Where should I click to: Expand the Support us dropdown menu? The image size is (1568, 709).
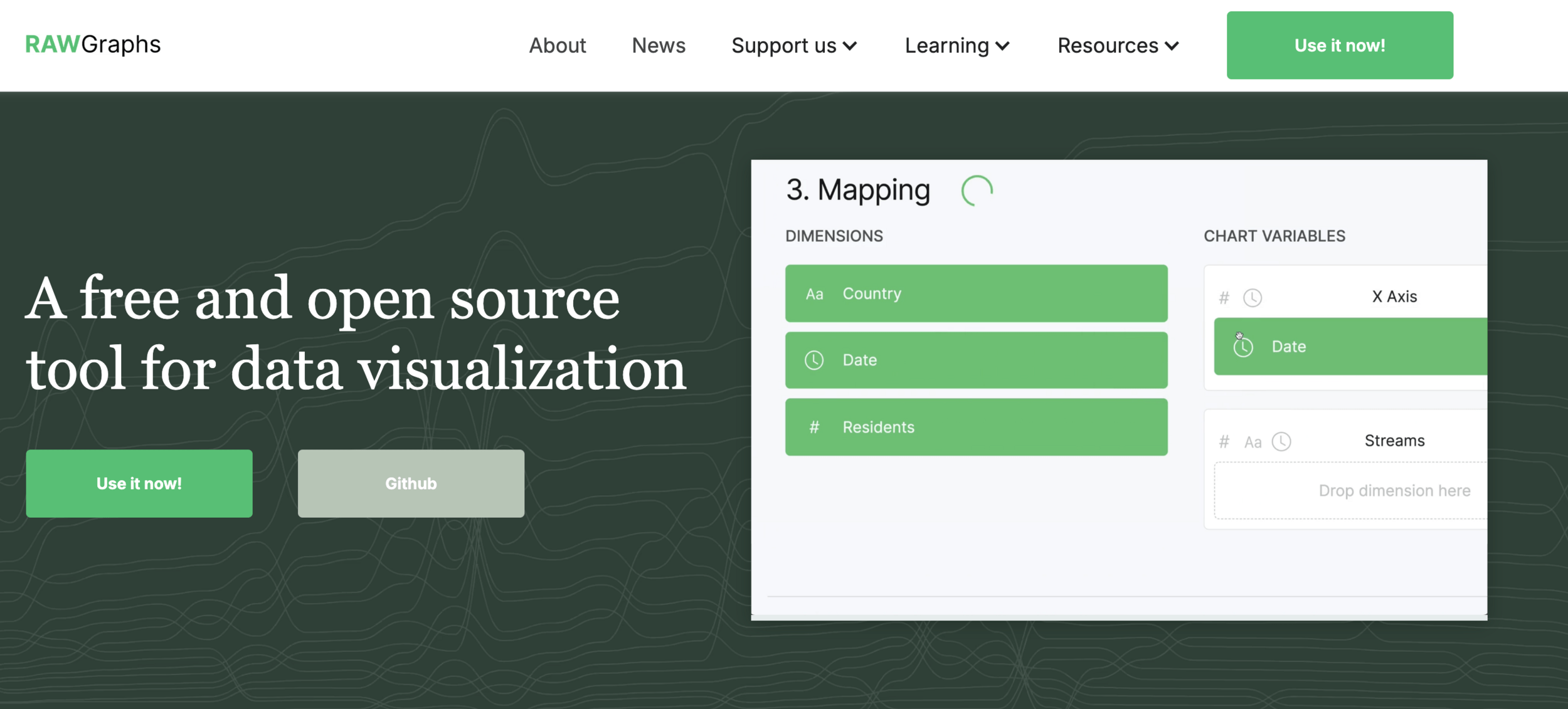793,46
